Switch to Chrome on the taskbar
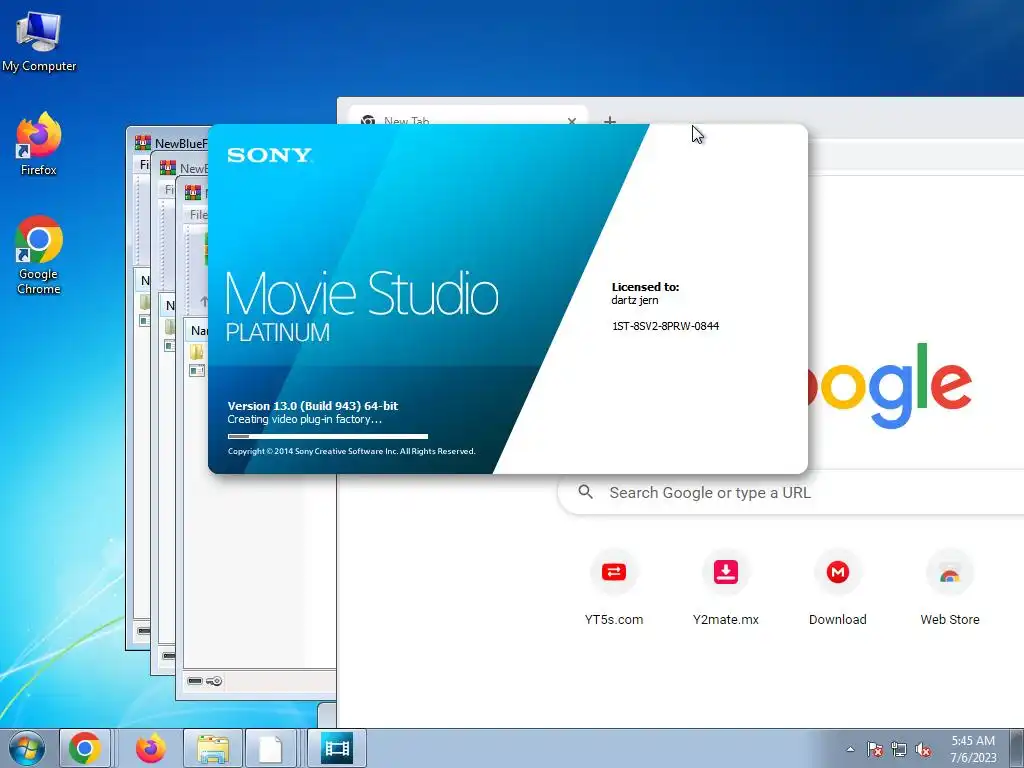The height and width of the screenshot is (768, 1024). click(x=85, y=748)
